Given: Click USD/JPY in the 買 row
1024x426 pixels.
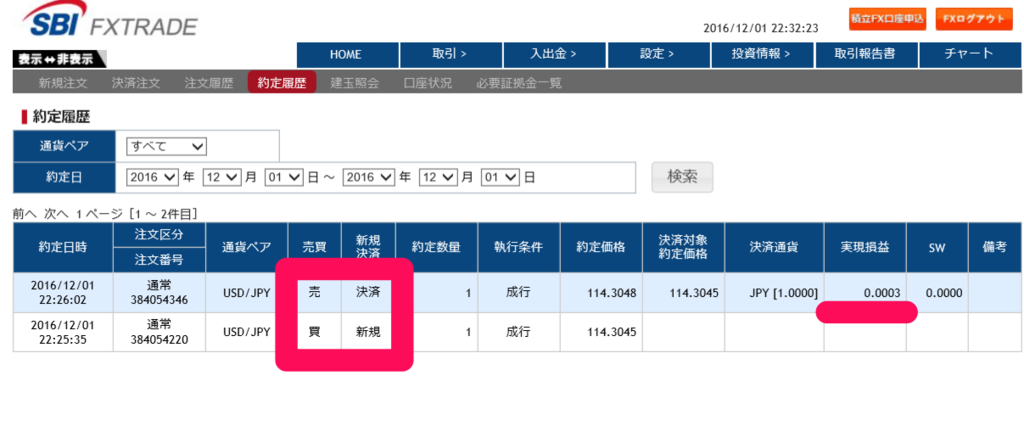Looking at the screenshot, I should [x=246, y=332].
